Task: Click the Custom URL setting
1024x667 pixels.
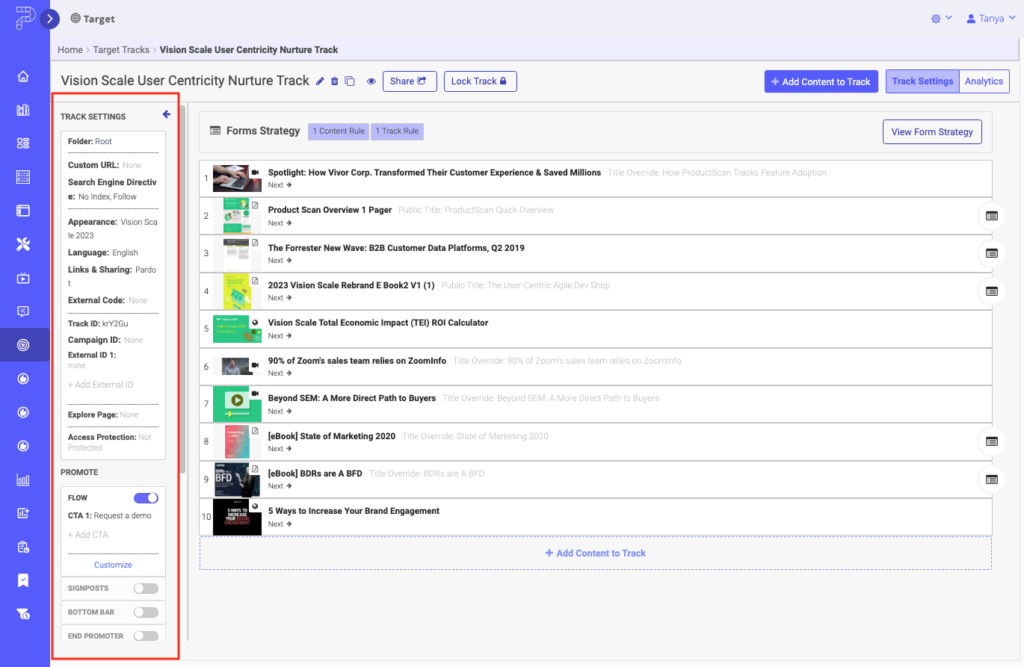Action: point(104,165)
